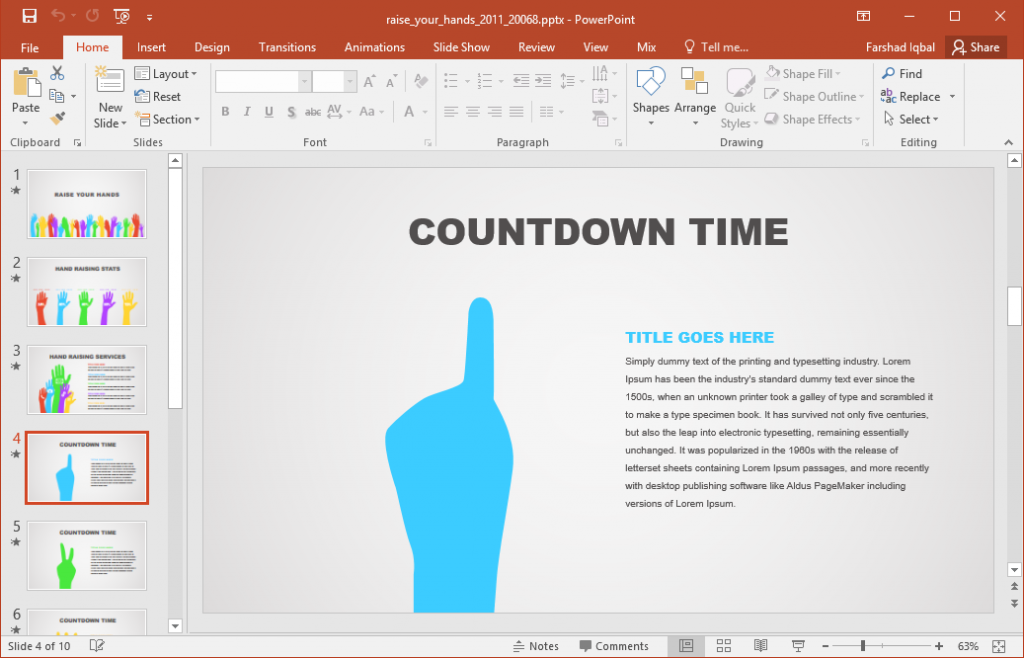Open the Shapes gallery
Viewport: 1024px width, 658px height.
[651, 88]
